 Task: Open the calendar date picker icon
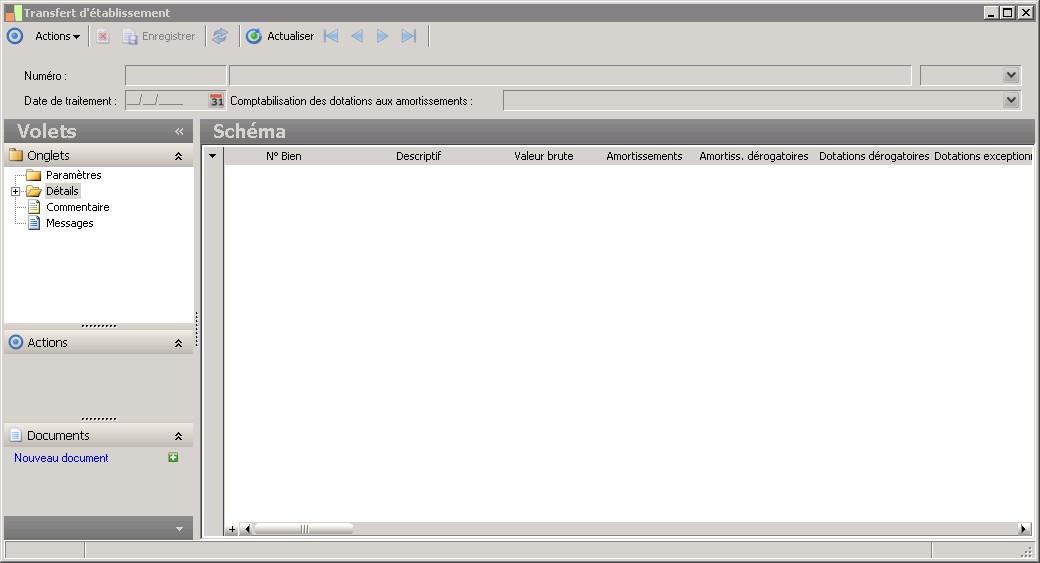(216, 101)
